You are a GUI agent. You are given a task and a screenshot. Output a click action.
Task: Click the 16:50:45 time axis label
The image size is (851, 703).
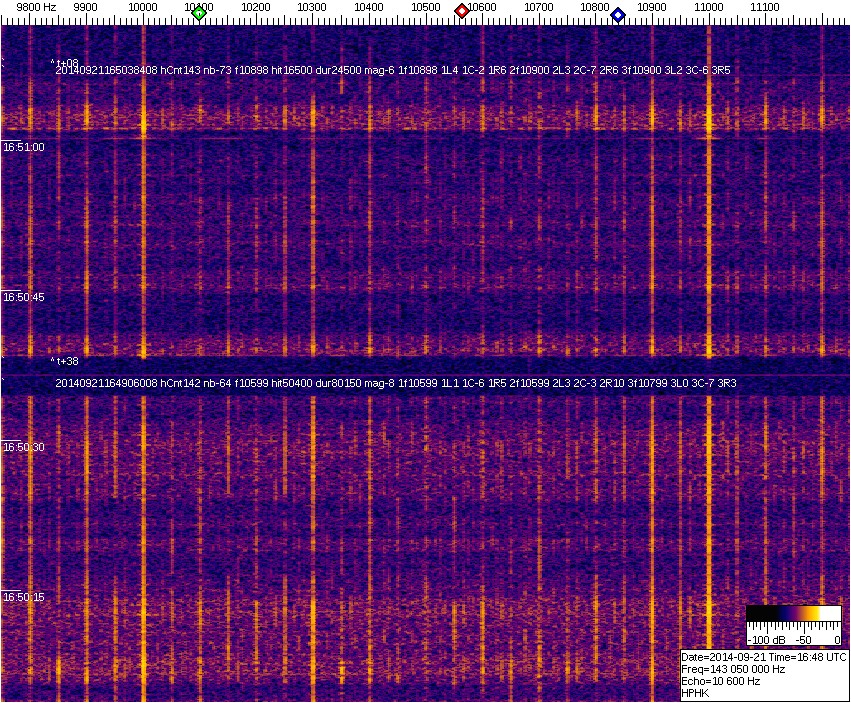[x=23, y=298]
